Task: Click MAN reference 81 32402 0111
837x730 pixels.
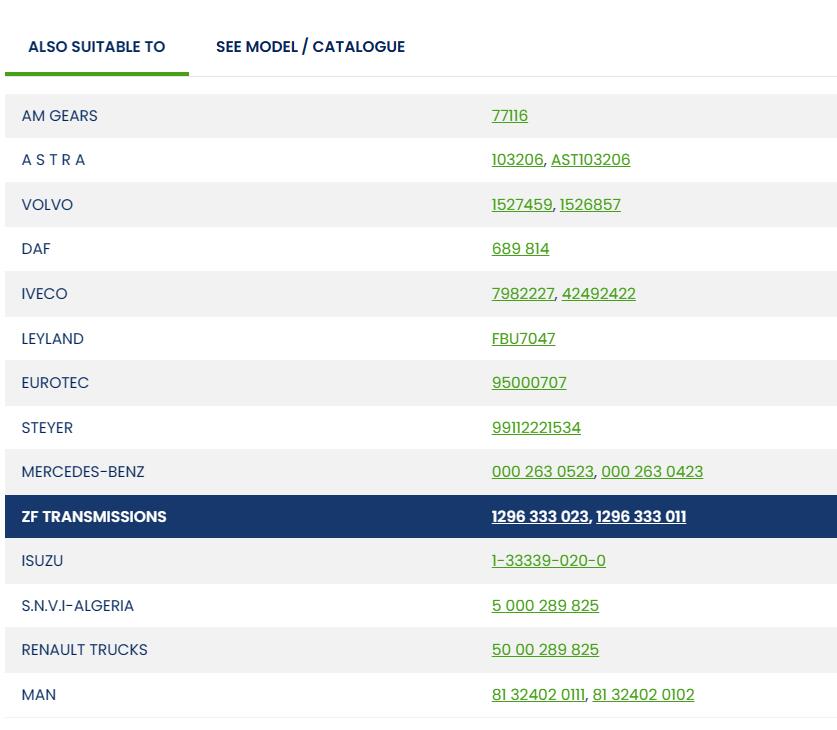Action: [x=538, y=695]
